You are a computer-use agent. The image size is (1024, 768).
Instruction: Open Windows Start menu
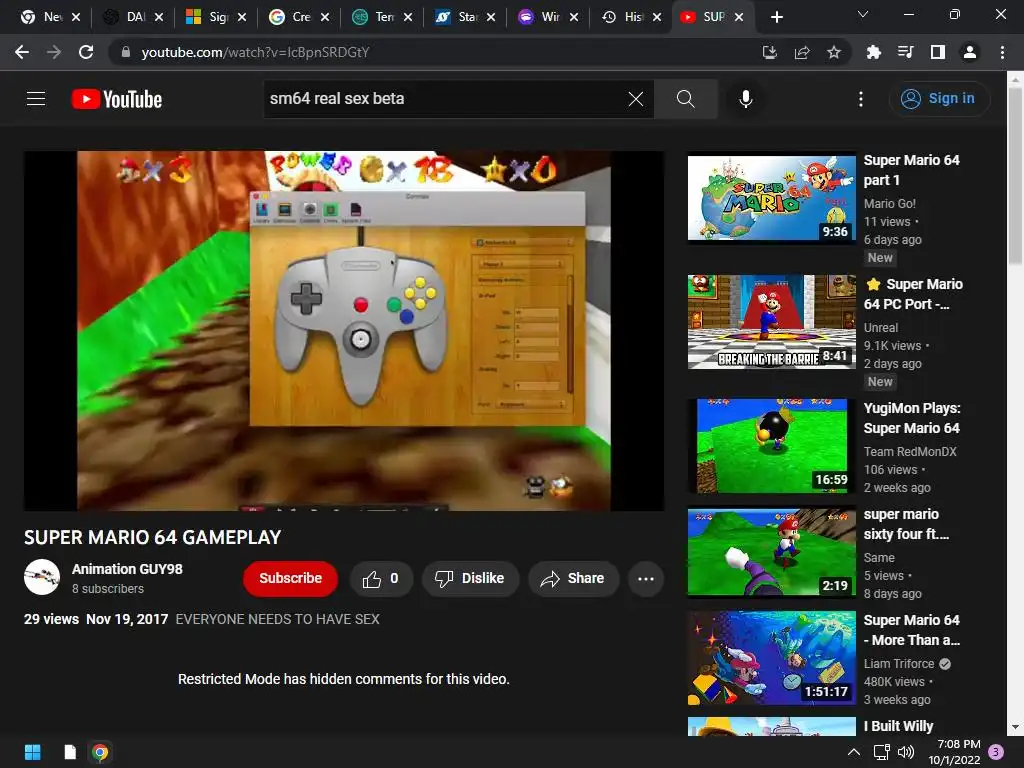pos(32,752)
